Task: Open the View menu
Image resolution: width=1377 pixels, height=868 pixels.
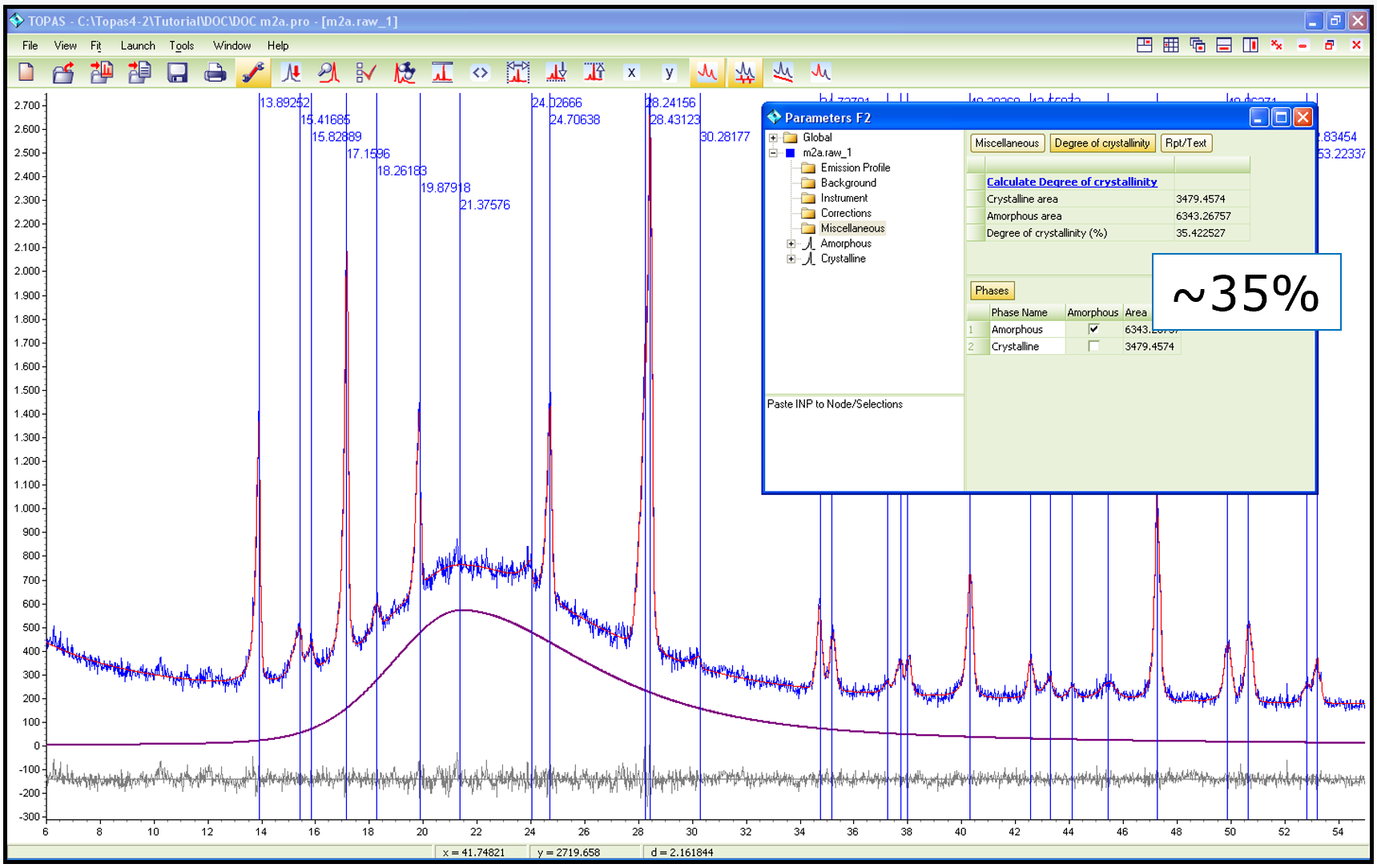Action: point(65,46)
